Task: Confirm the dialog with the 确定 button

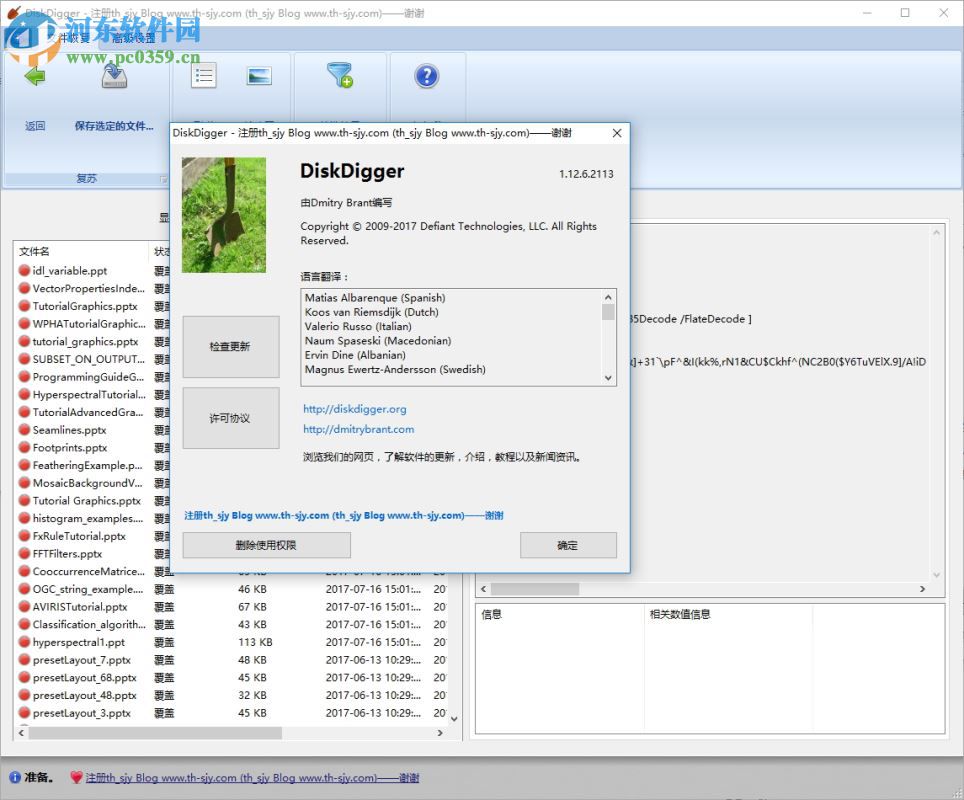Action: tap(568, 545)
